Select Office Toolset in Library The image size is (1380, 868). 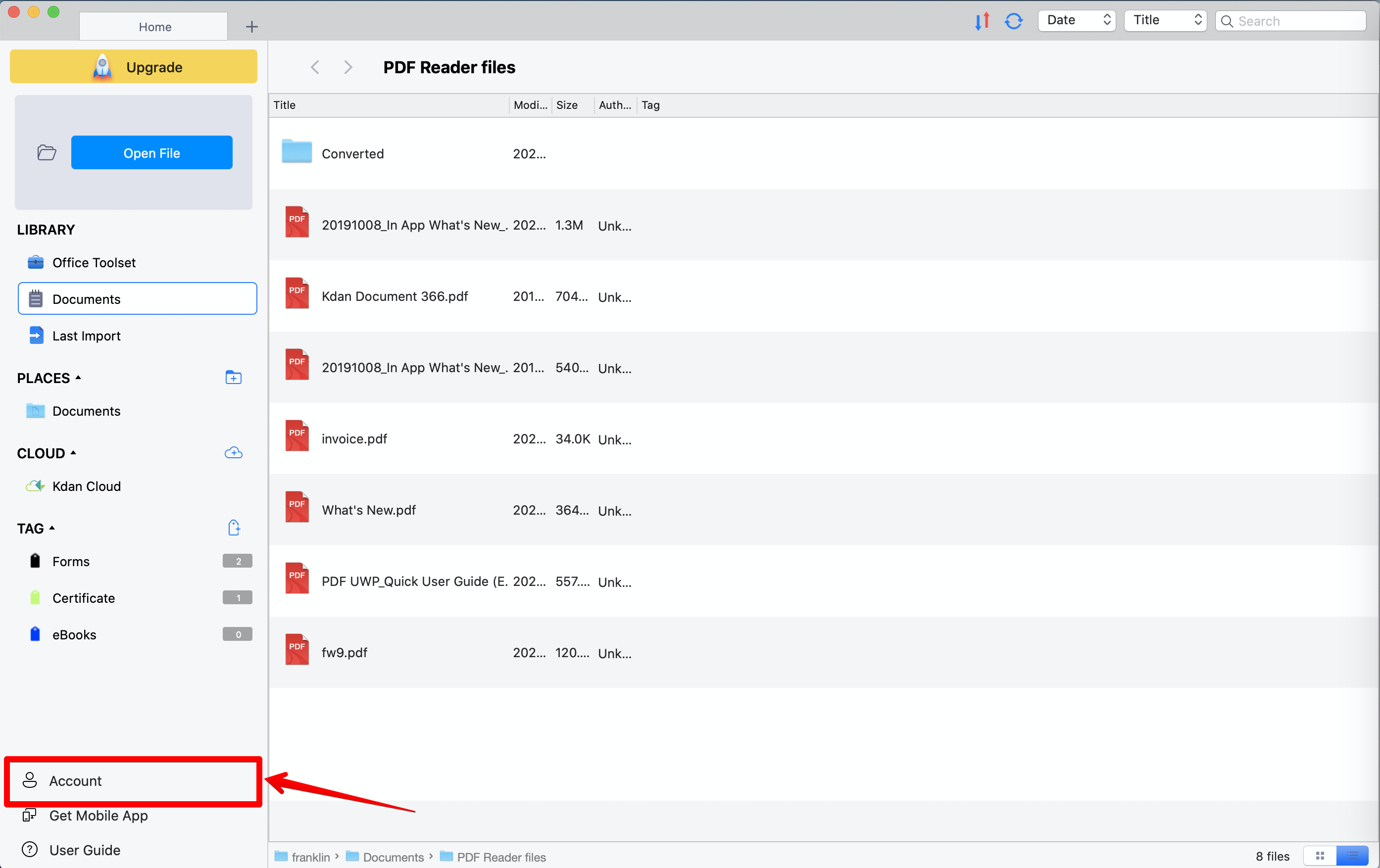[94, 262]
